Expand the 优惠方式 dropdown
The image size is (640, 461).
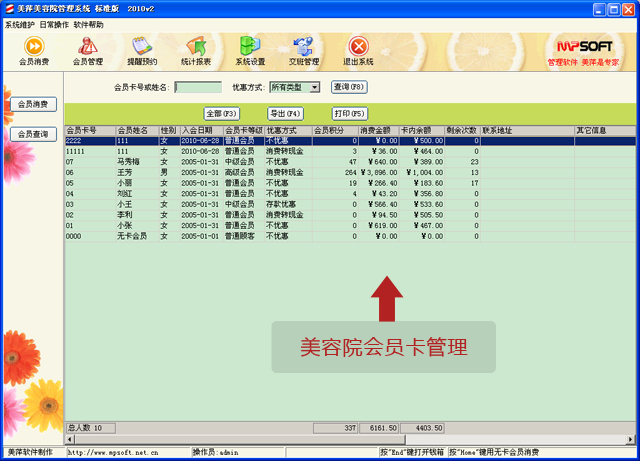(x=314, y=88)
